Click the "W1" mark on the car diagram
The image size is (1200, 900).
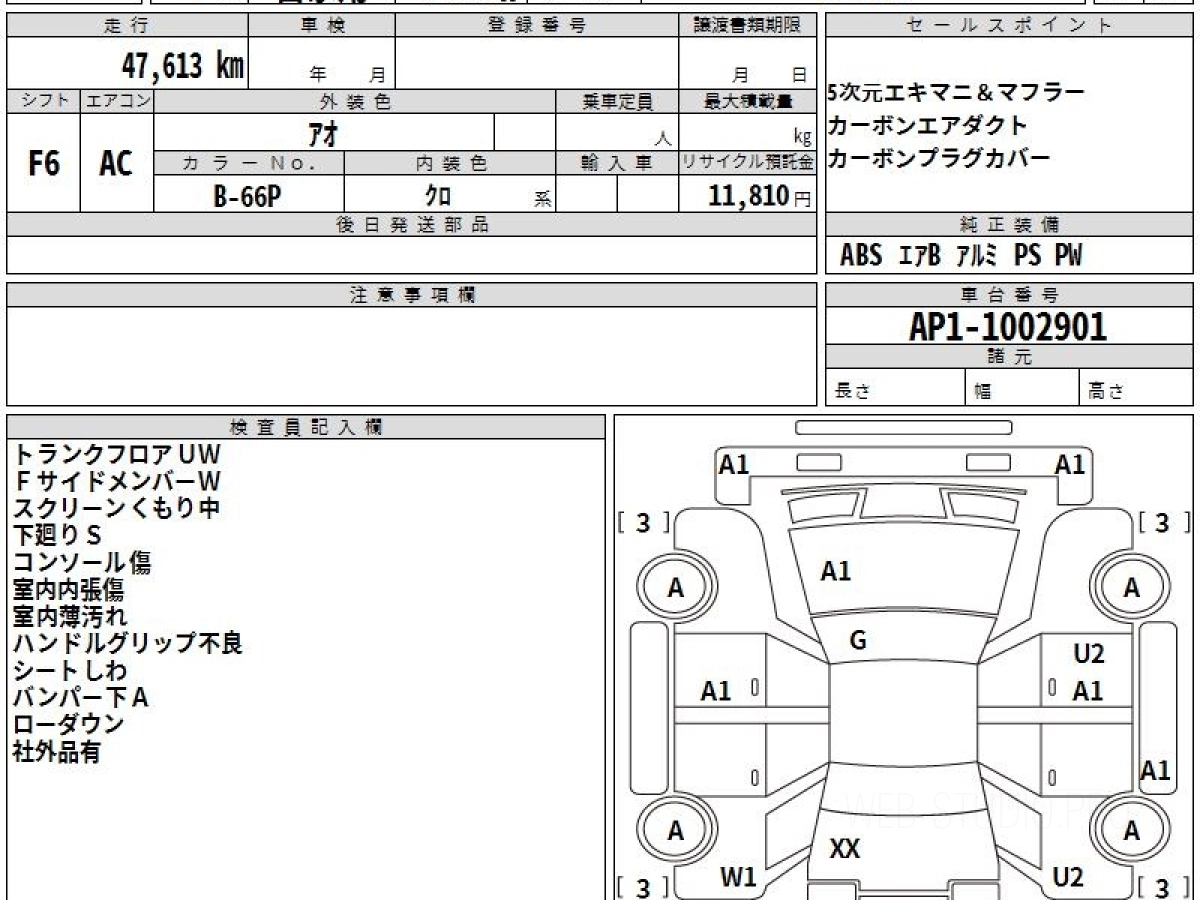(x=738, y=877)
